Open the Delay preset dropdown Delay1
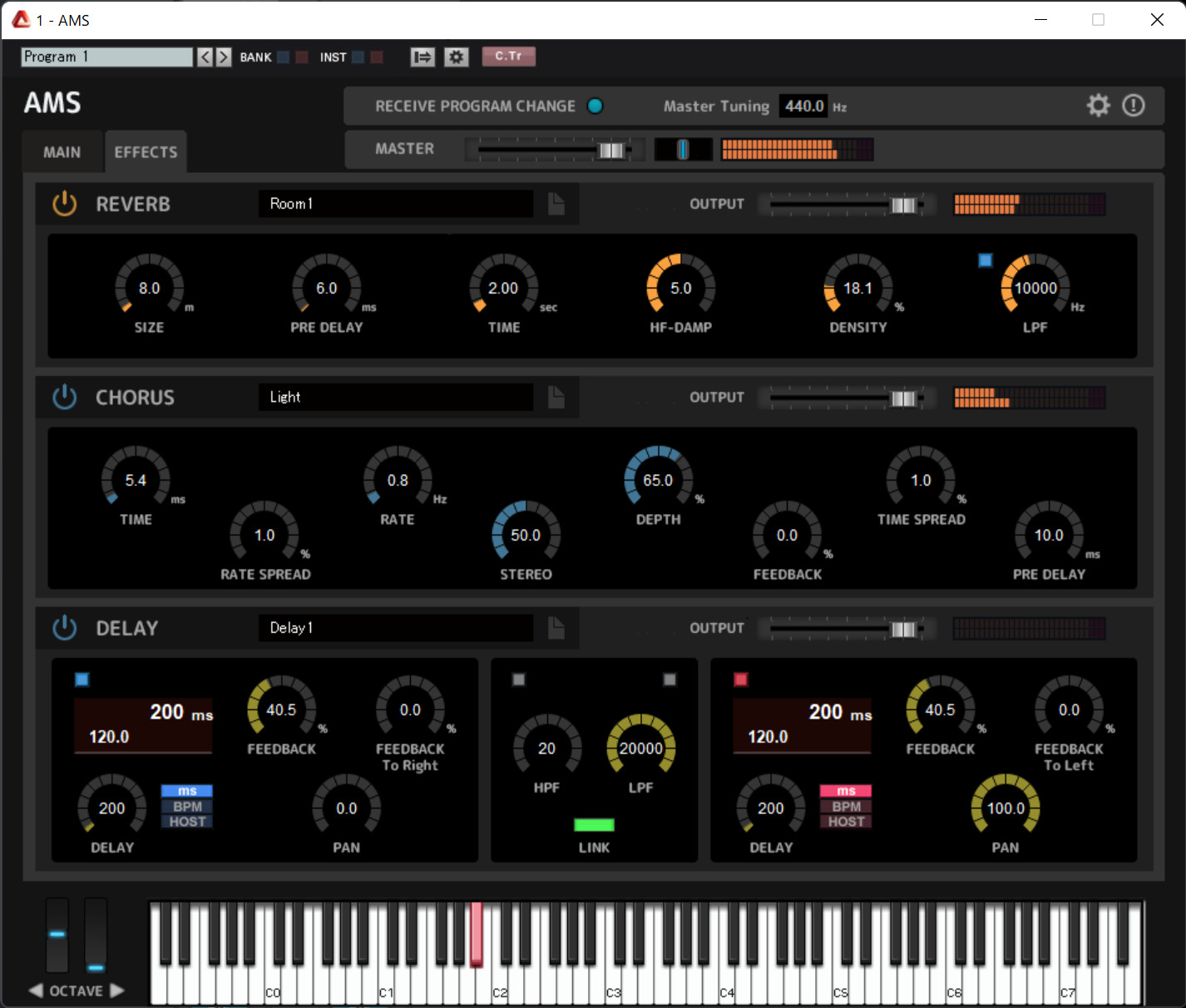This screenshot has height=1008, width=1186. [x=396, y=628]
